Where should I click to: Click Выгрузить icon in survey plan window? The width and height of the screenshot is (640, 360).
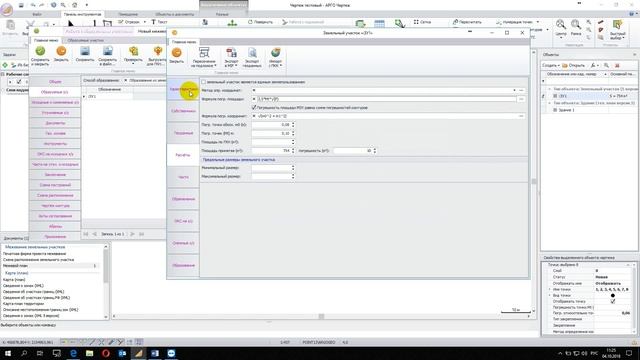pyautogui.click(x=158, y=51)
